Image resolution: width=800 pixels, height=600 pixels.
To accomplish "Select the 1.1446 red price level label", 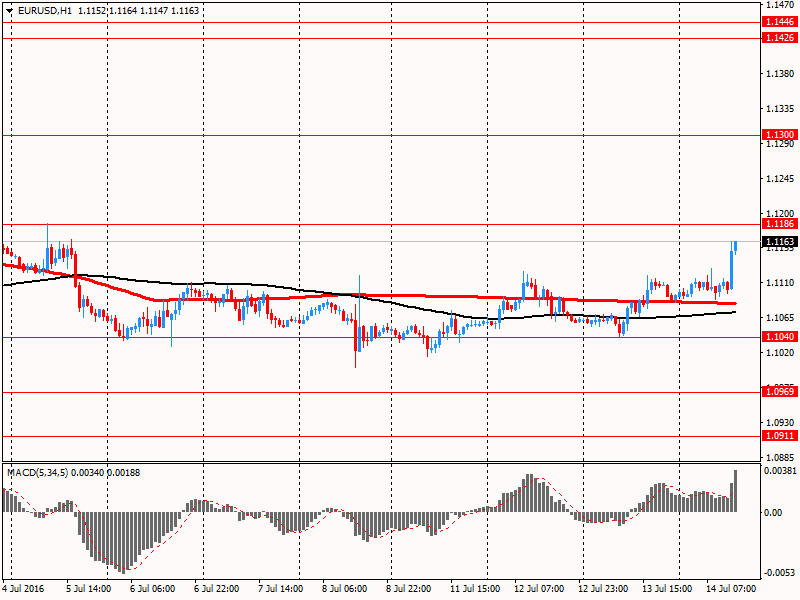I will (779, 22).
